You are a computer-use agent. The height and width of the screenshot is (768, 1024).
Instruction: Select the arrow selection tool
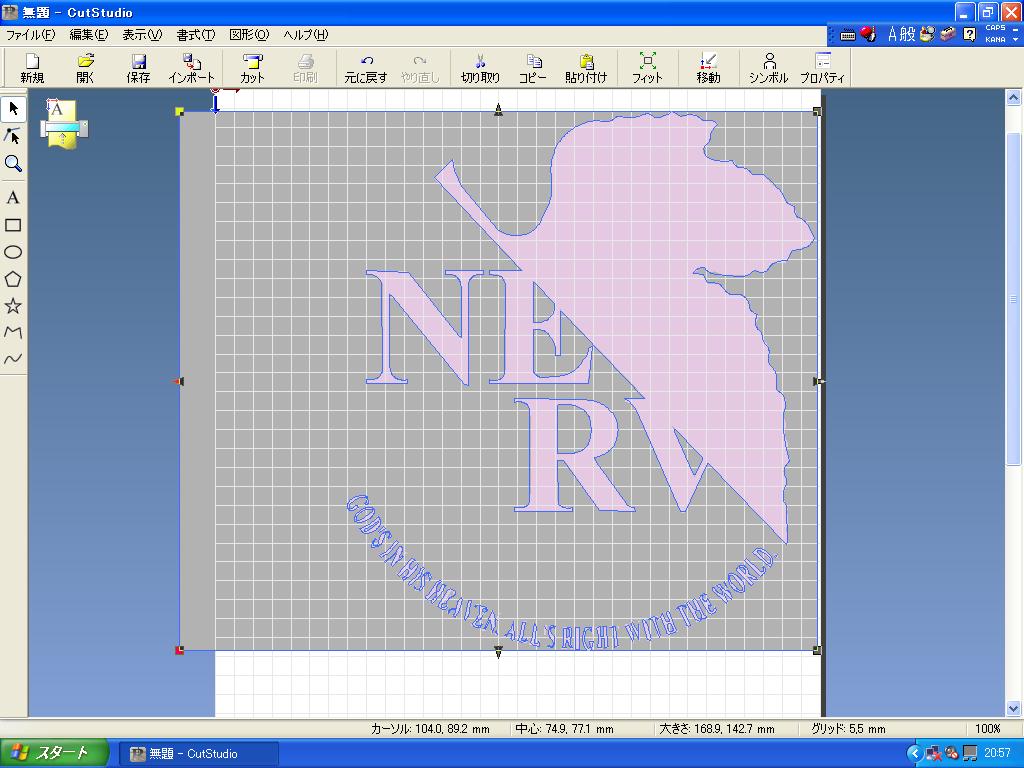(13, 109)
